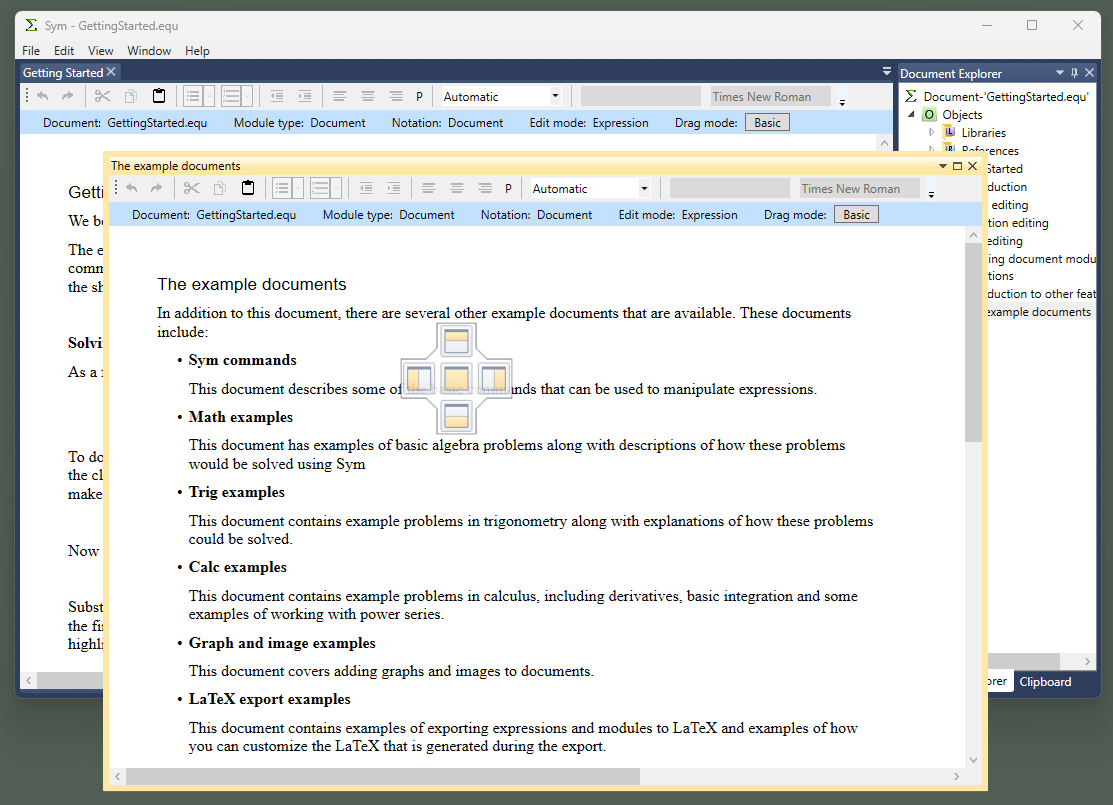Click Times New Roman font field, Getting Started

(x=771, y=97)
